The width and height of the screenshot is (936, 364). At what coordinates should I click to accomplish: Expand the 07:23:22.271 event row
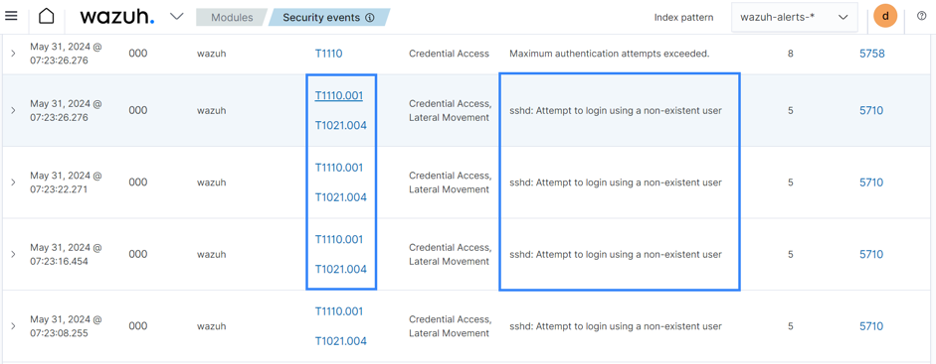point(13,183)
